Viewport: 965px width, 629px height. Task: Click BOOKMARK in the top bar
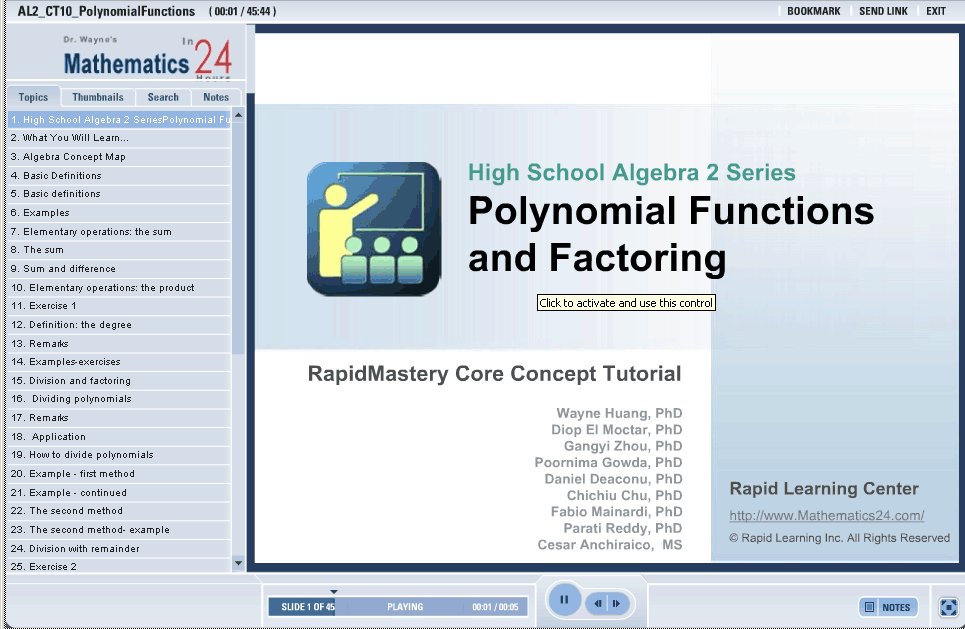click(x=813, y=11)
